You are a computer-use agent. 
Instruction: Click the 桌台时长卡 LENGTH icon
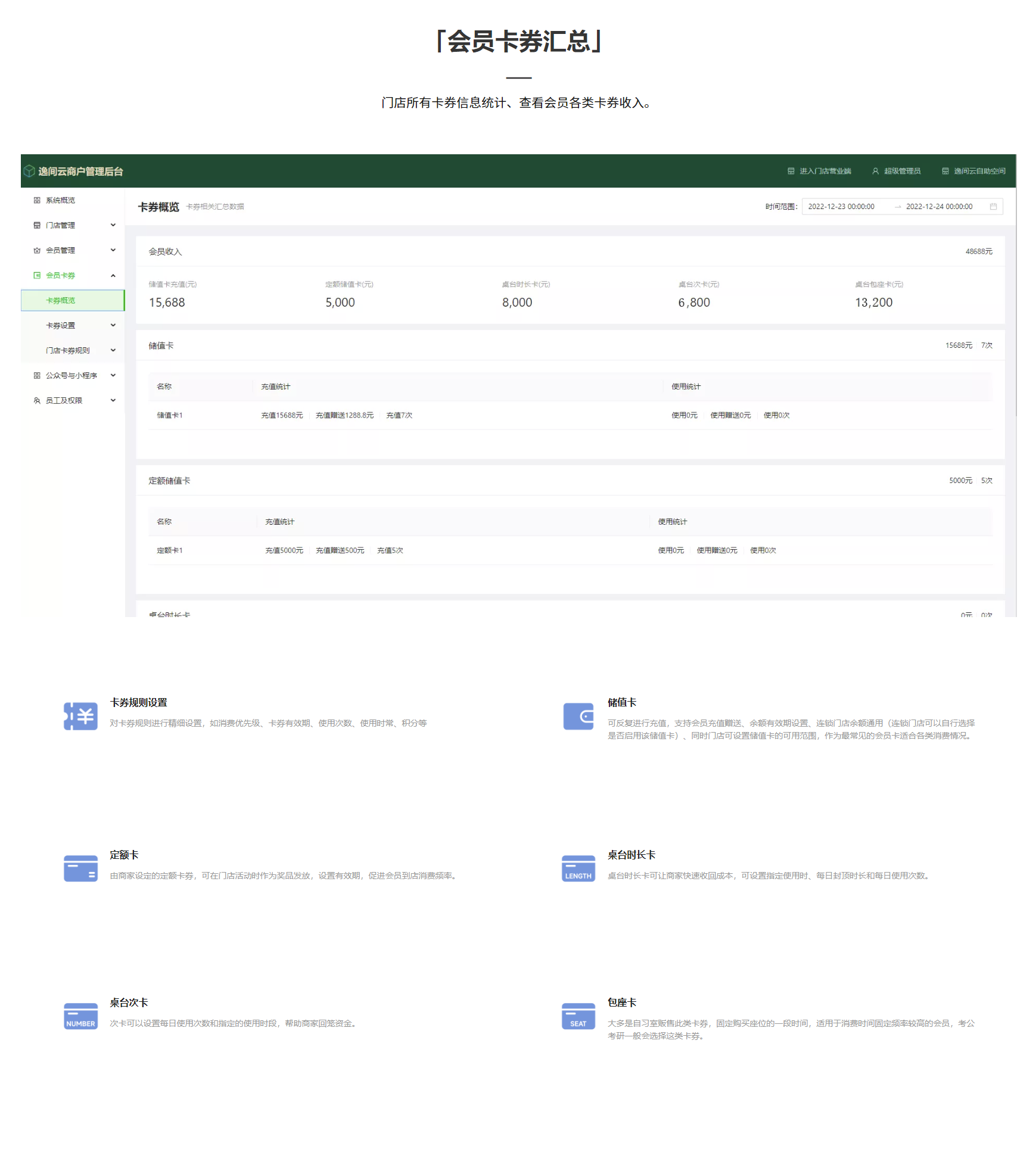coord(578,868)
